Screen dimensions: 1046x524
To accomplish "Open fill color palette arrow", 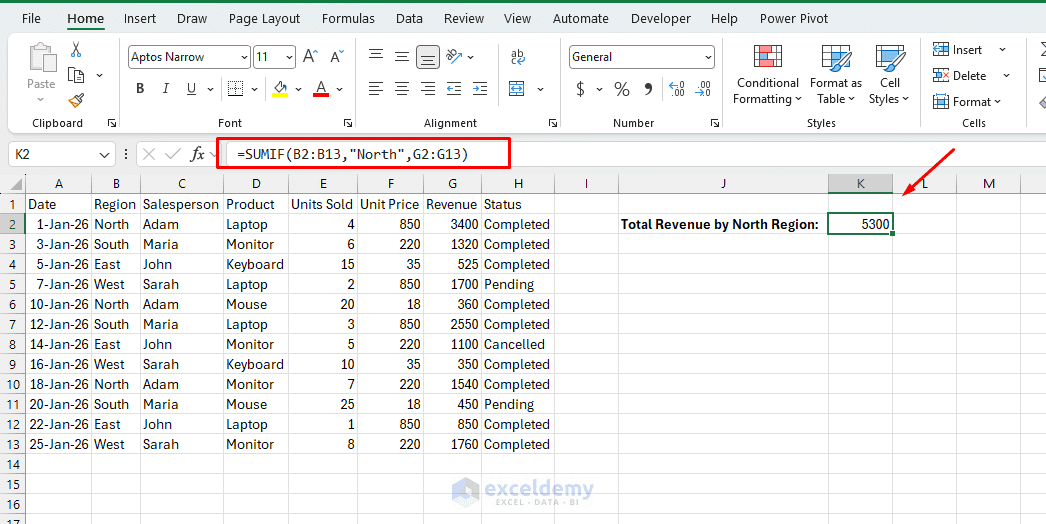I will pyautogui.click(x=298, y=89).
